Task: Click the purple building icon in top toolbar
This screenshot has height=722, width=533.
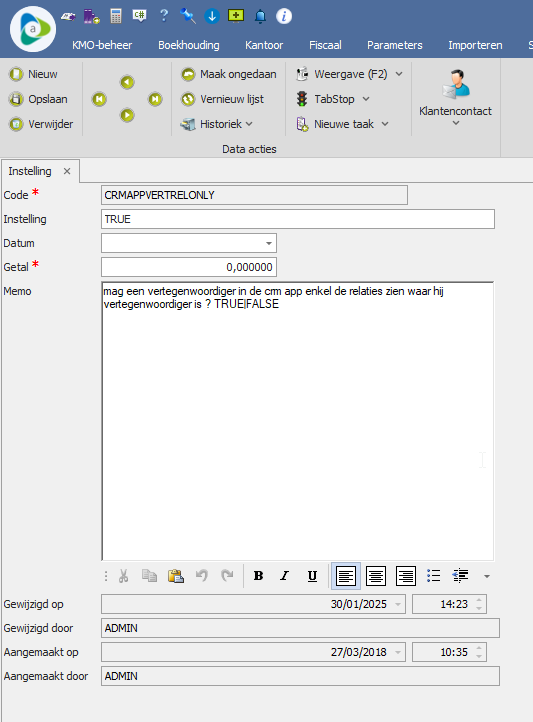Action: coord(92,16)
